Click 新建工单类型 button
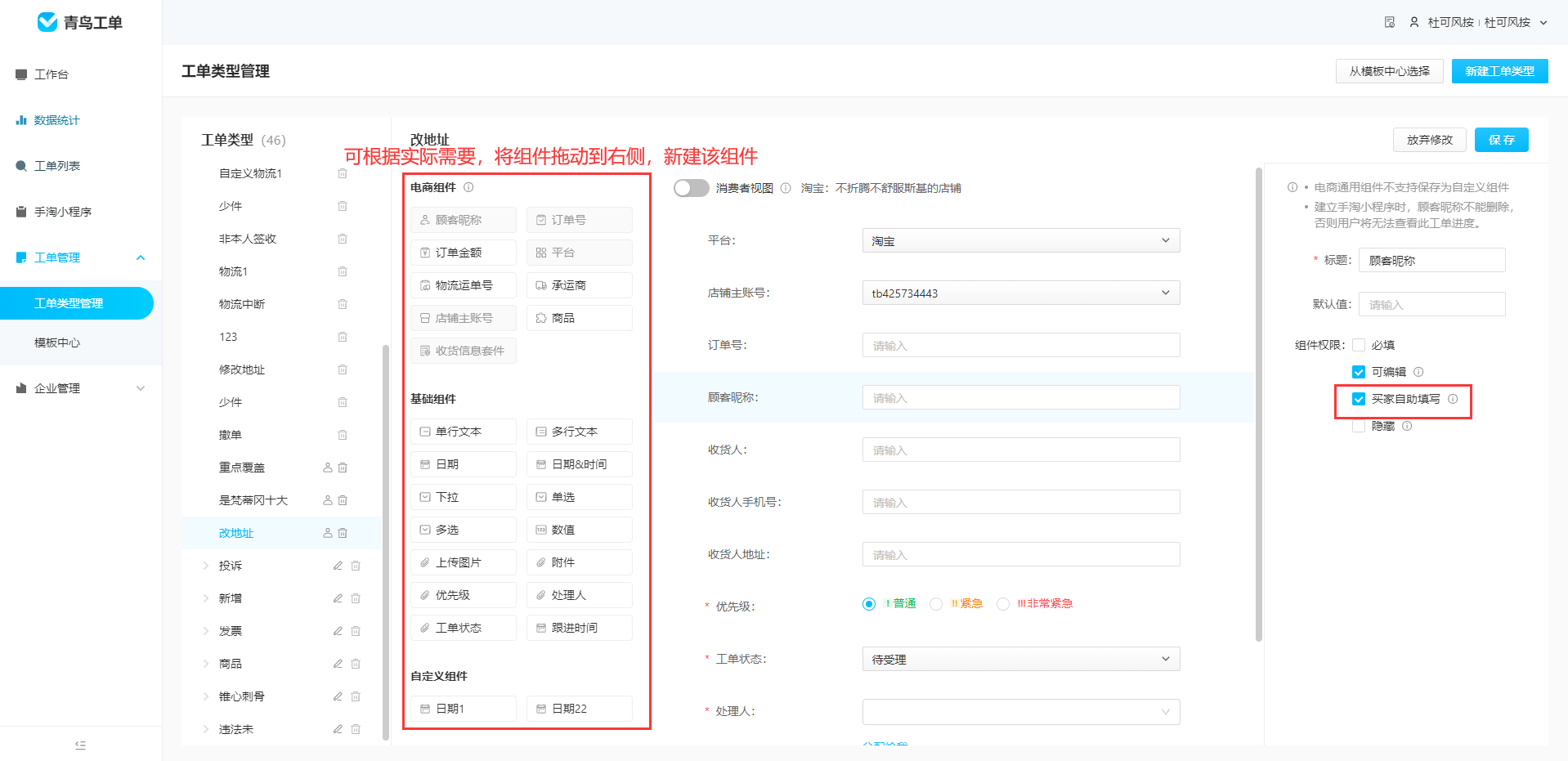Screen dimensions: 1568x761 (x=1500, y=71)
